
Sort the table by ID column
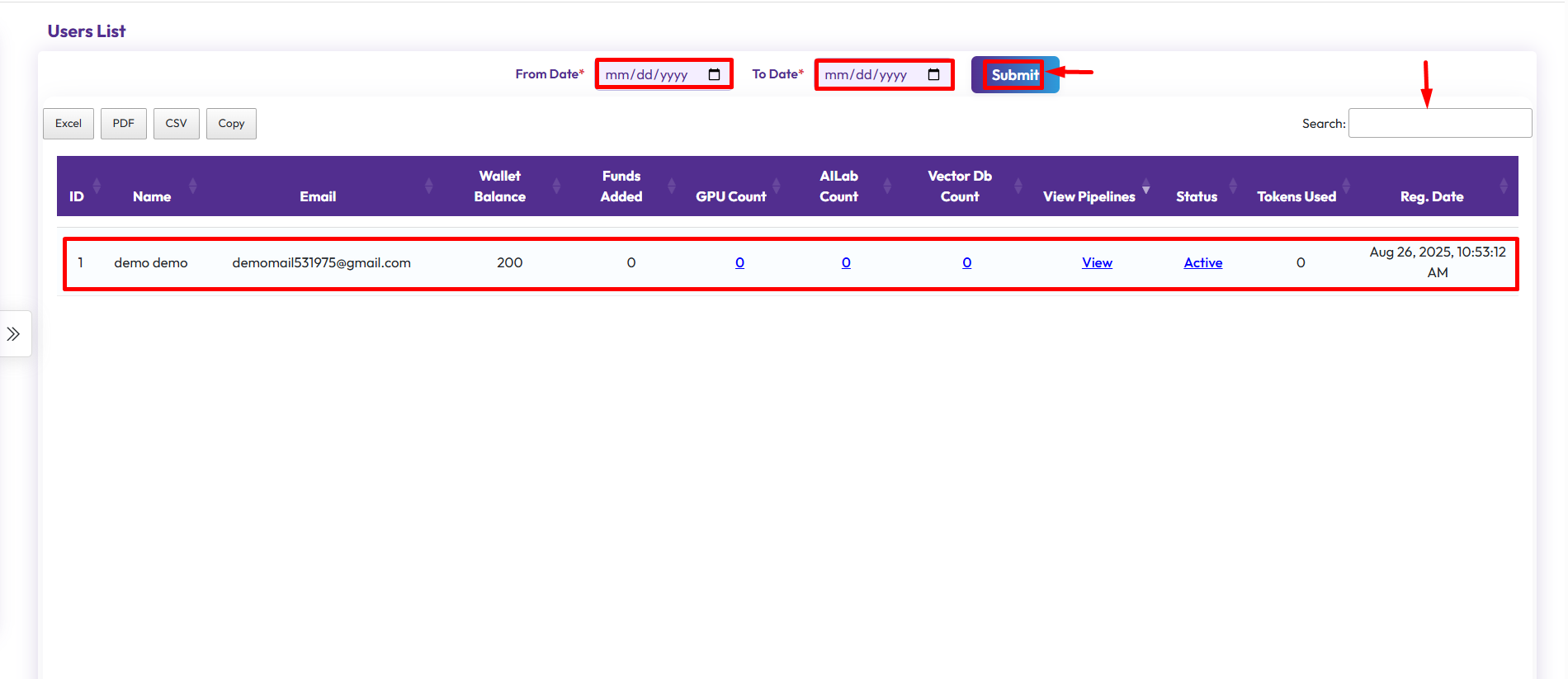77,196
